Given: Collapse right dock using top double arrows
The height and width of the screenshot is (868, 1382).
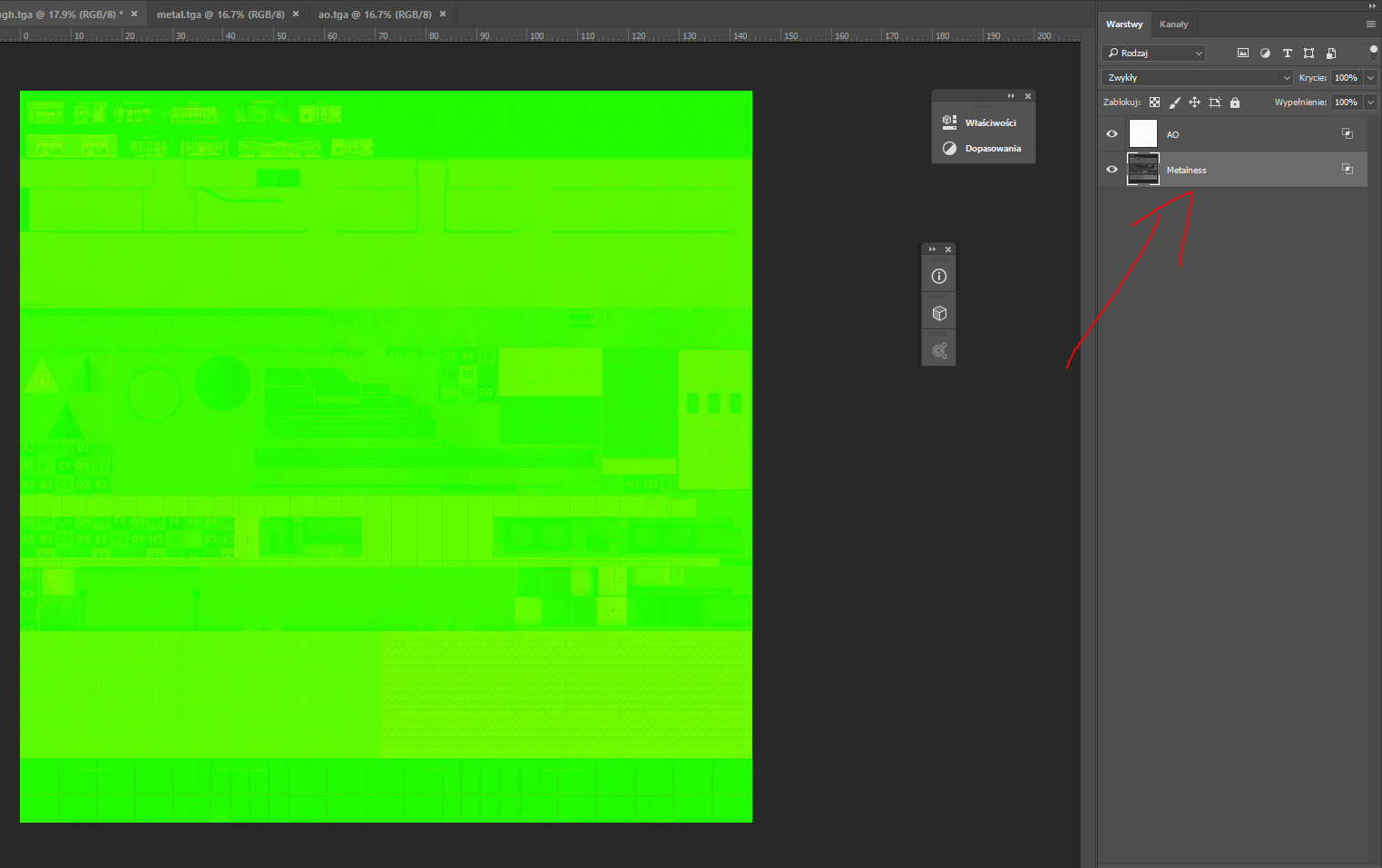Looking at the screenshot, I should [x=1372, y=5].
